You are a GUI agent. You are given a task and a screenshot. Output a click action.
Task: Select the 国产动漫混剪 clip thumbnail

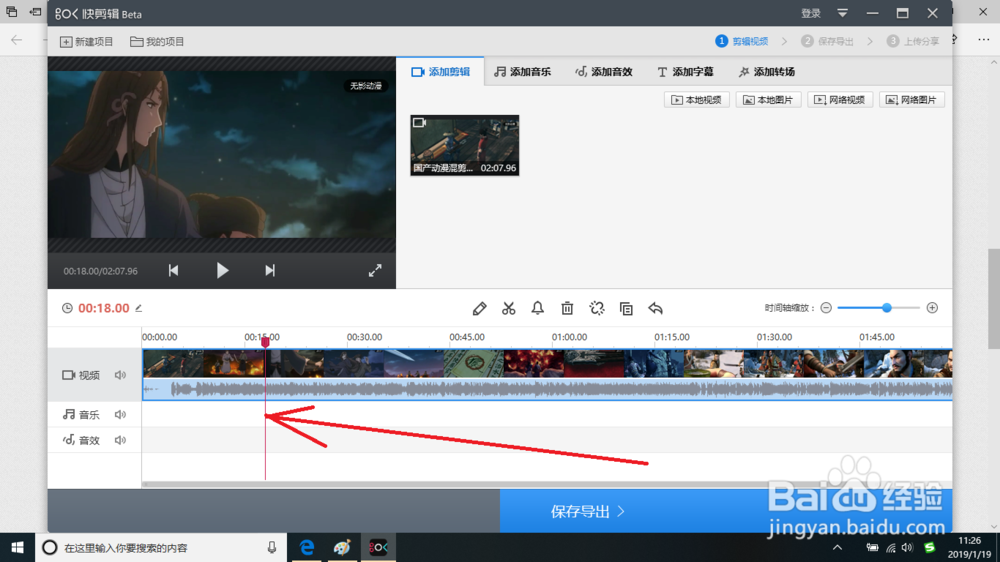pyautogui.click(x=465, y=145)
